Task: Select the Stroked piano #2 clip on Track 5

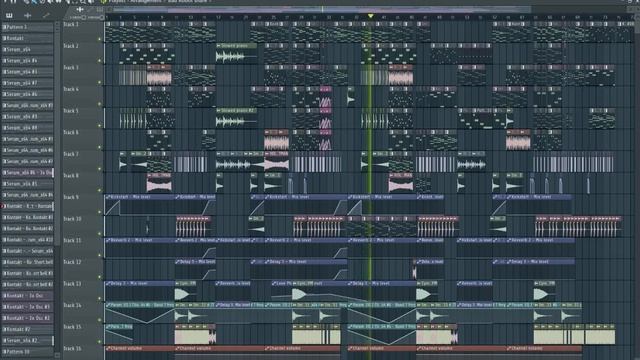Action: point(236,119)
